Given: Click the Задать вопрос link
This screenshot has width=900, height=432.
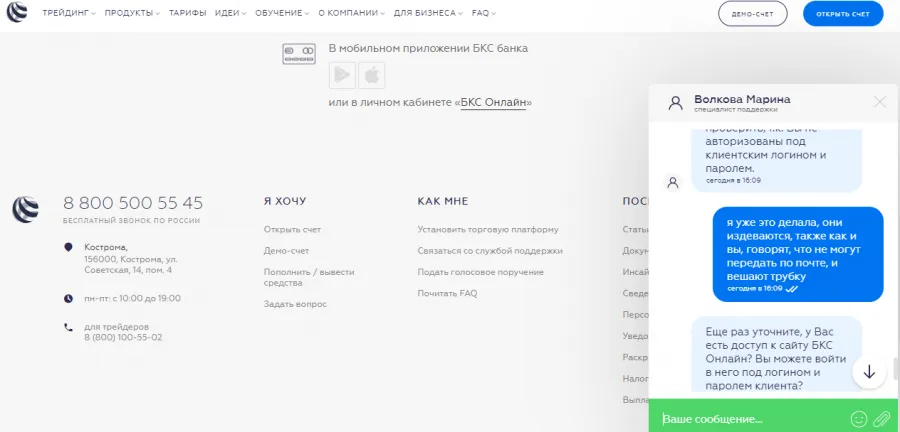Looking at the screenshot, I should (295, 304).
